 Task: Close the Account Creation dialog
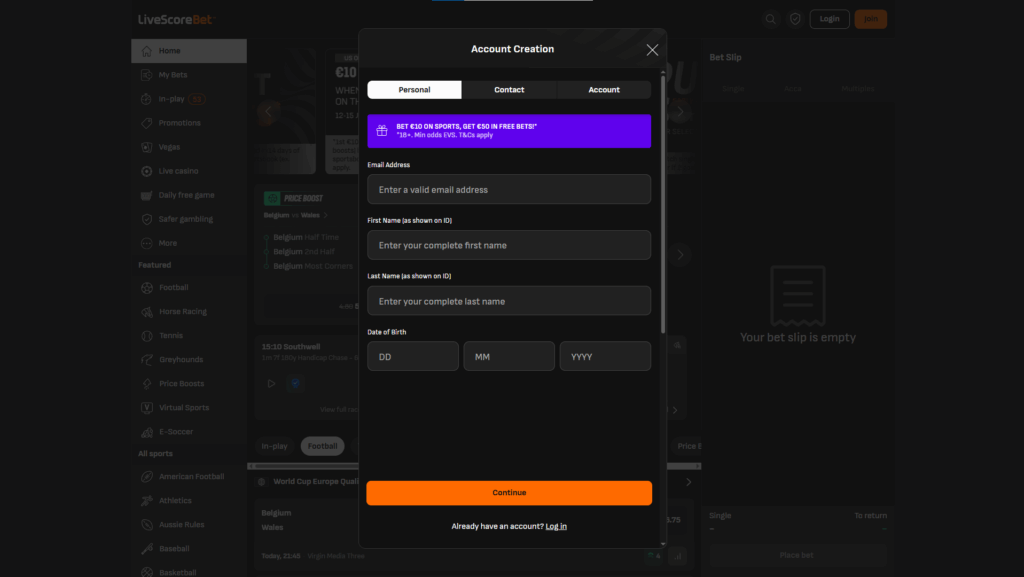[652, 50]
